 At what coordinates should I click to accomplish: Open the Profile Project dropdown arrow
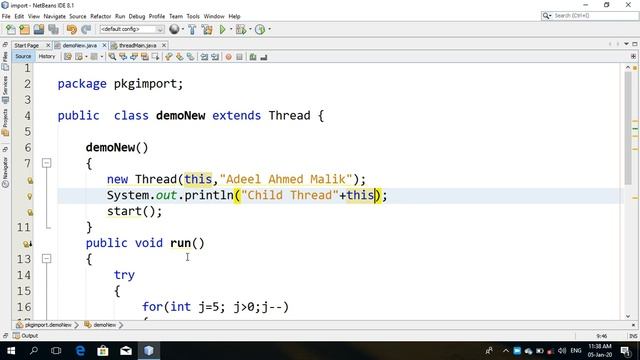tap(269, 29)
